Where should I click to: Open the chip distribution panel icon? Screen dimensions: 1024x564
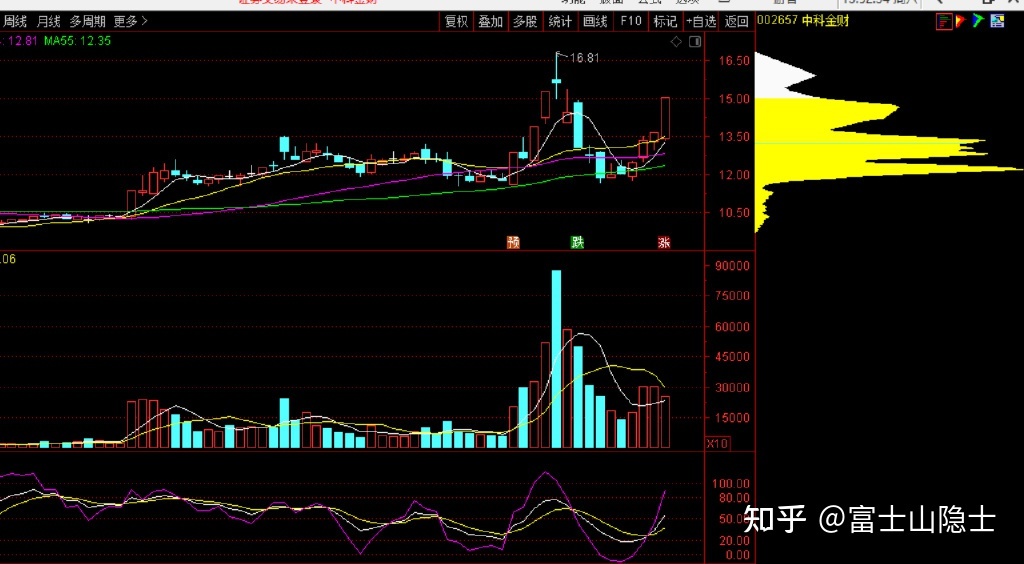tap(944, 22)
